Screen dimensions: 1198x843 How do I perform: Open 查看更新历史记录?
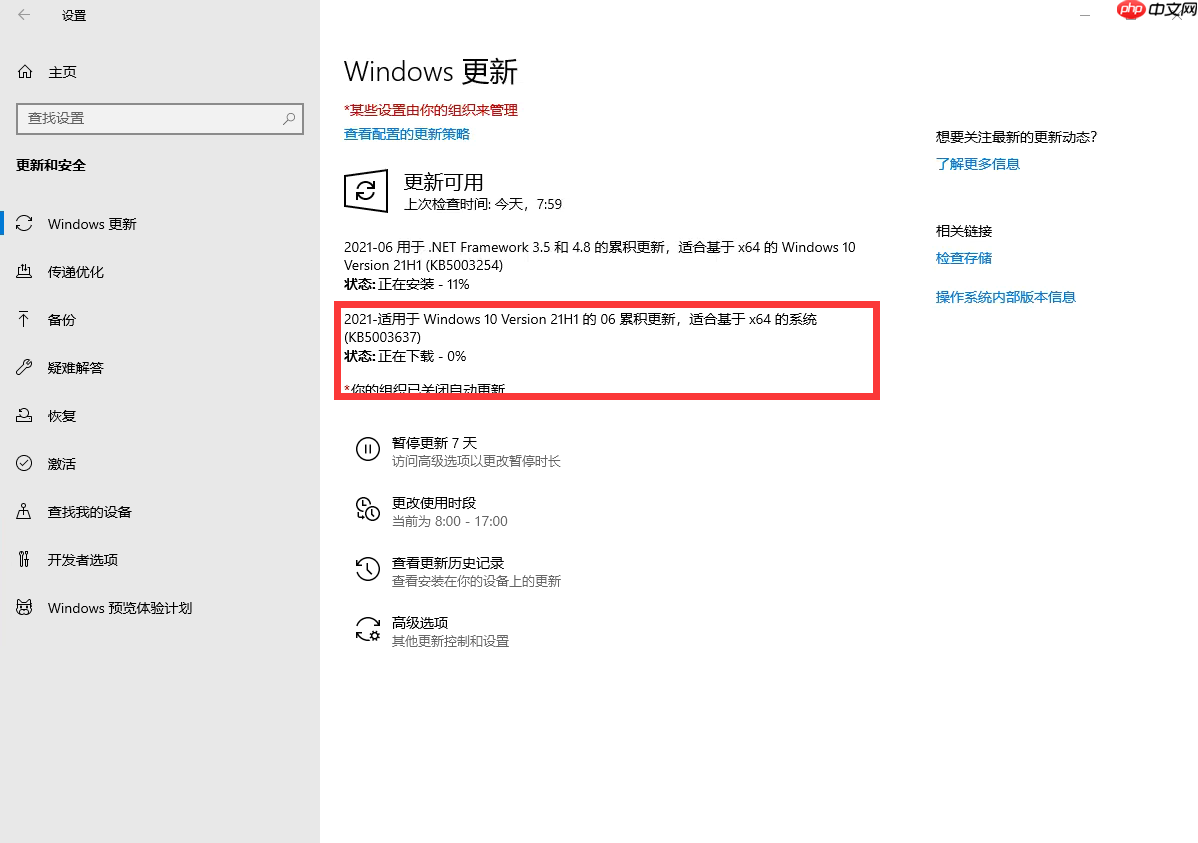[x=448, y=562]
